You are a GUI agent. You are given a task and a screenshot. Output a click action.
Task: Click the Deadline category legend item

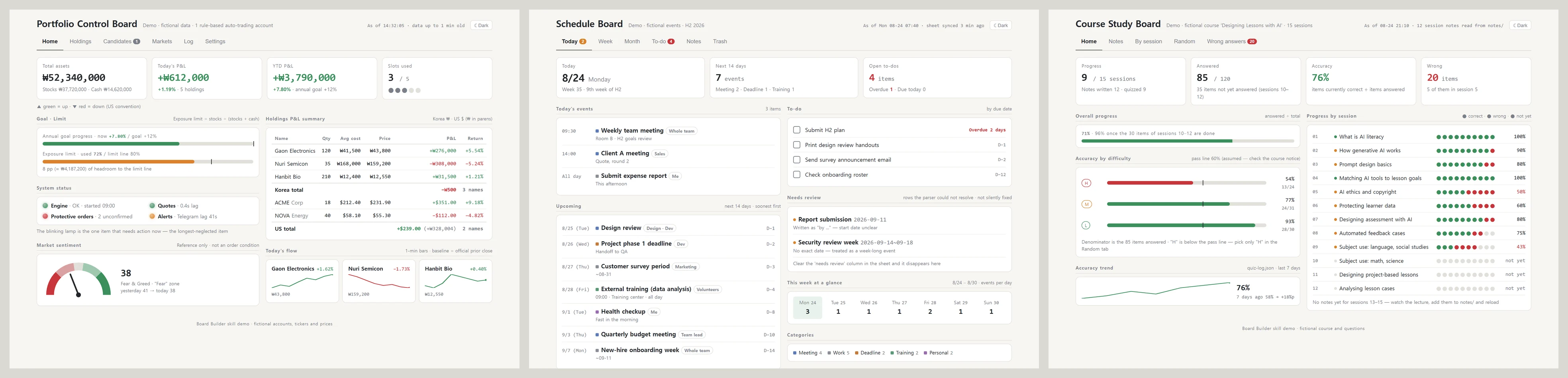(870, 353)
